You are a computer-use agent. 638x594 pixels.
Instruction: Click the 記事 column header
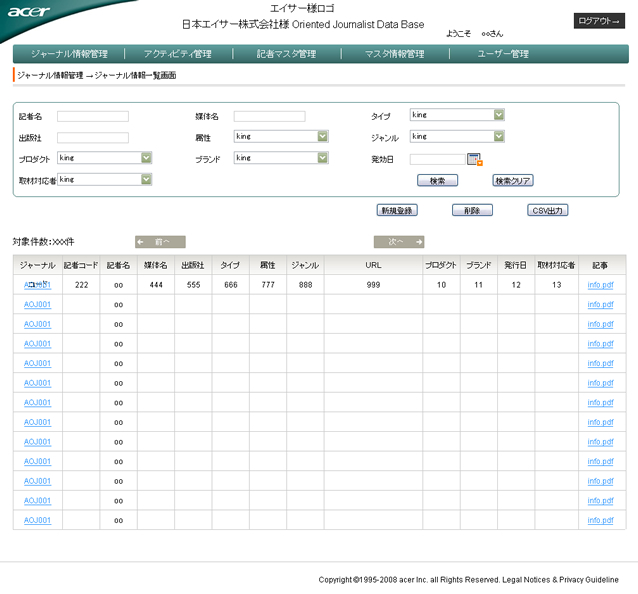(600, 265)
